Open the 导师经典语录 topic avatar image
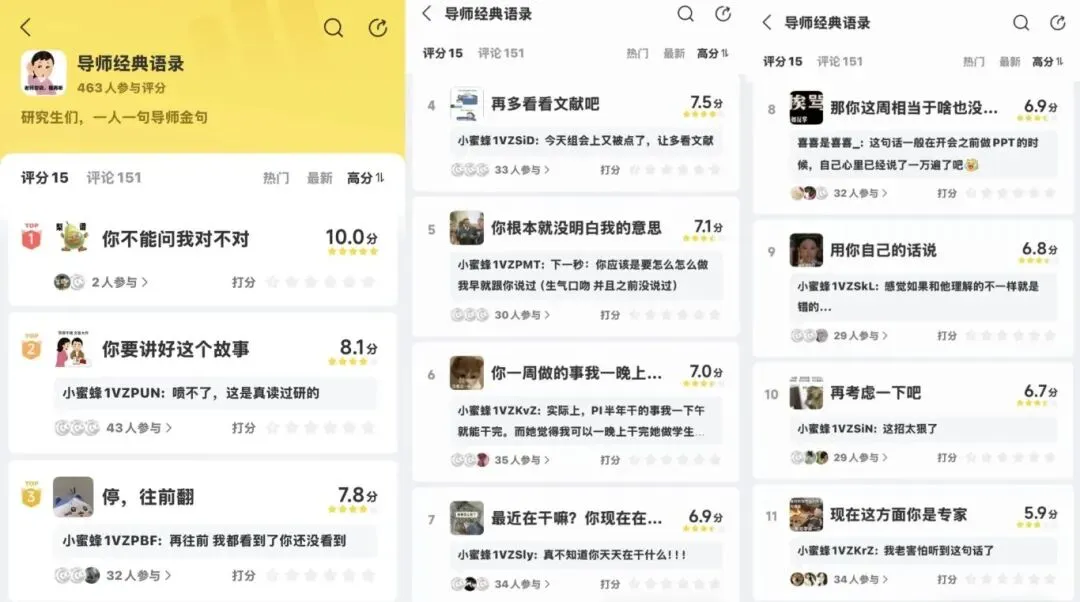The width and height of the screenshot is (1080, 602). (x=43, y=73)
